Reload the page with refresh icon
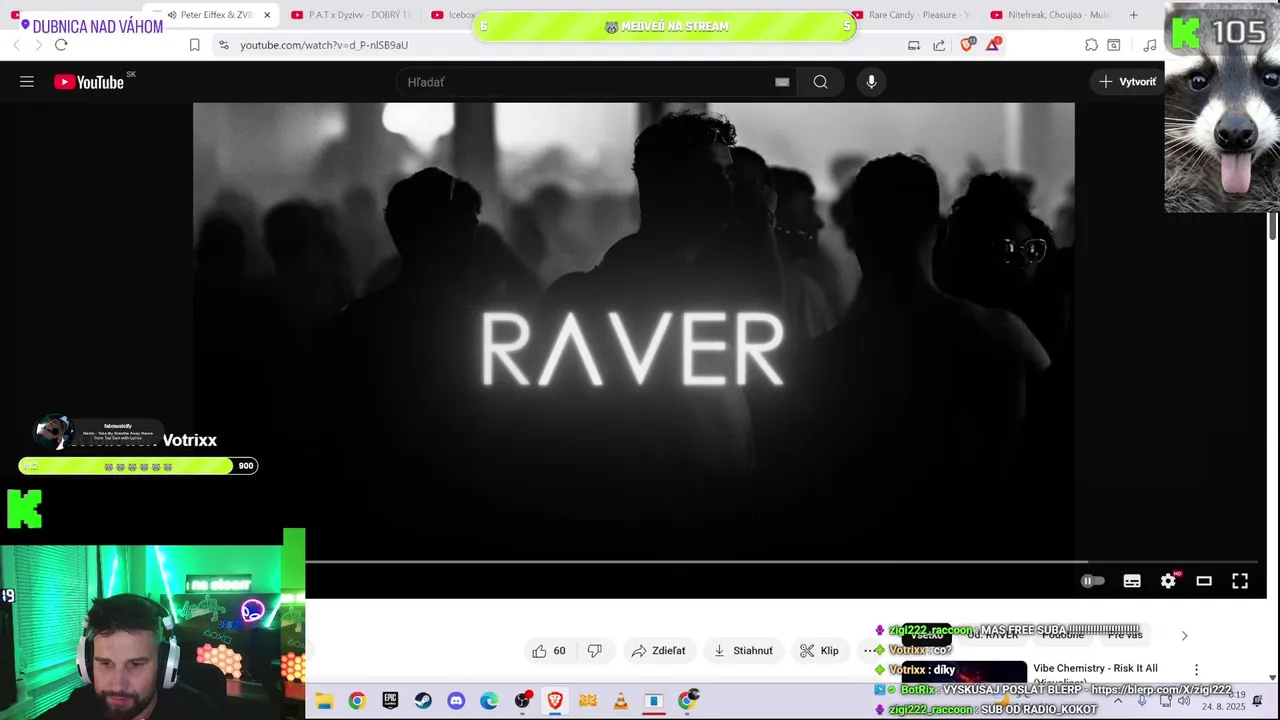The image size is (1280, 720). 61,45
